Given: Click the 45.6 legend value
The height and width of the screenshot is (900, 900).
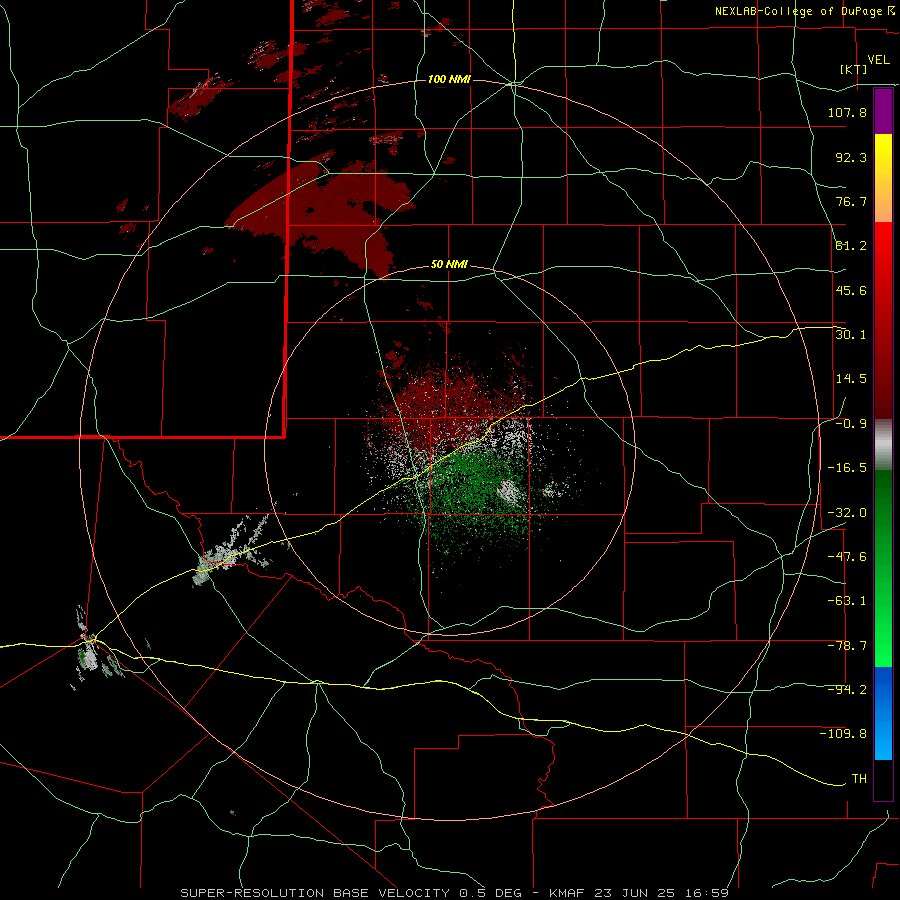Looking at the screenshot, I should (851, 290).
